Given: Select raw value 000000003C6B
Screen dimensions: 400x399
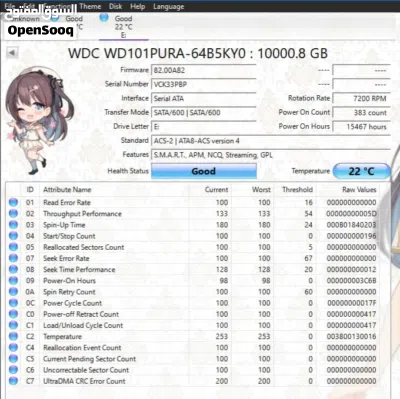Looking at the screenshot, I should (351, 281).
